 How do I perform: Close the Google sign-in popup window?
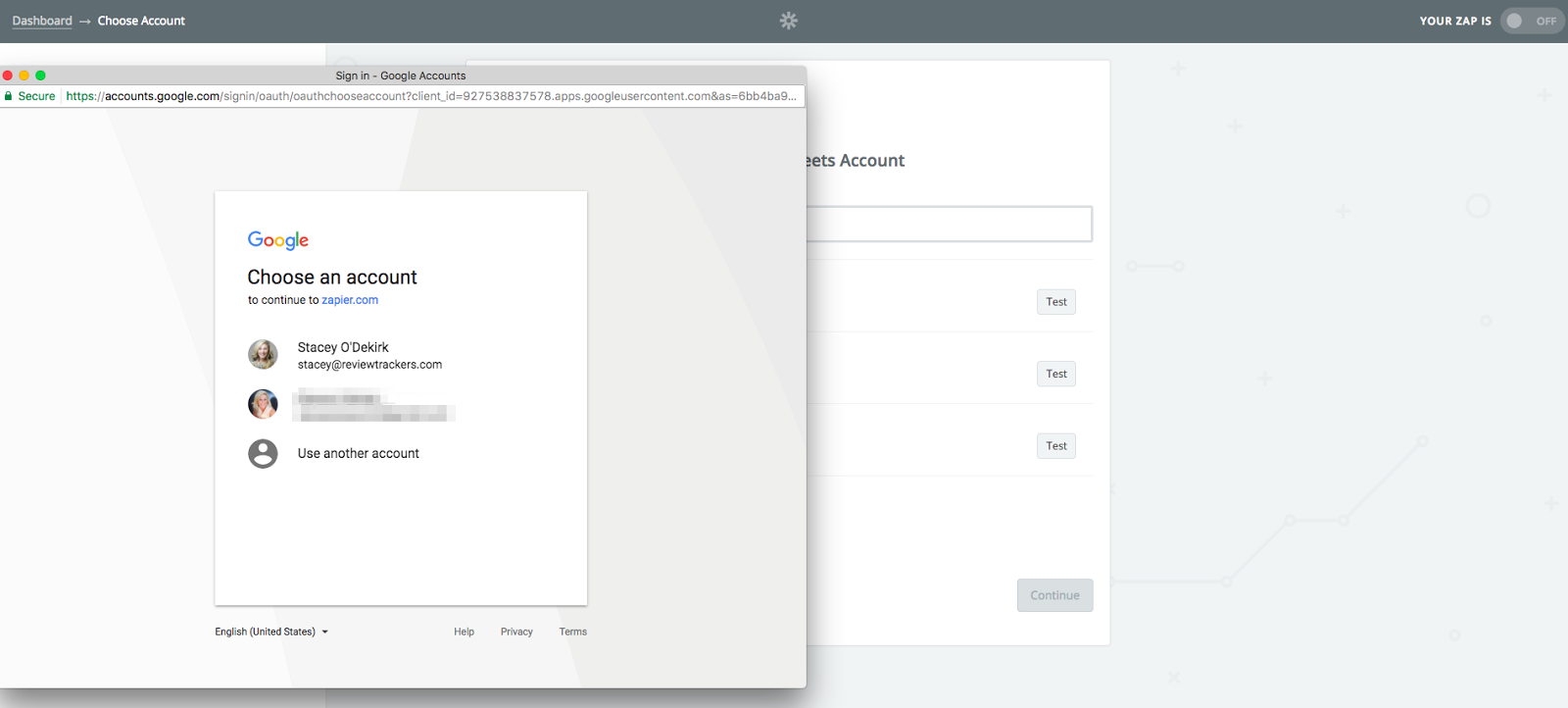tap(8, 76)
